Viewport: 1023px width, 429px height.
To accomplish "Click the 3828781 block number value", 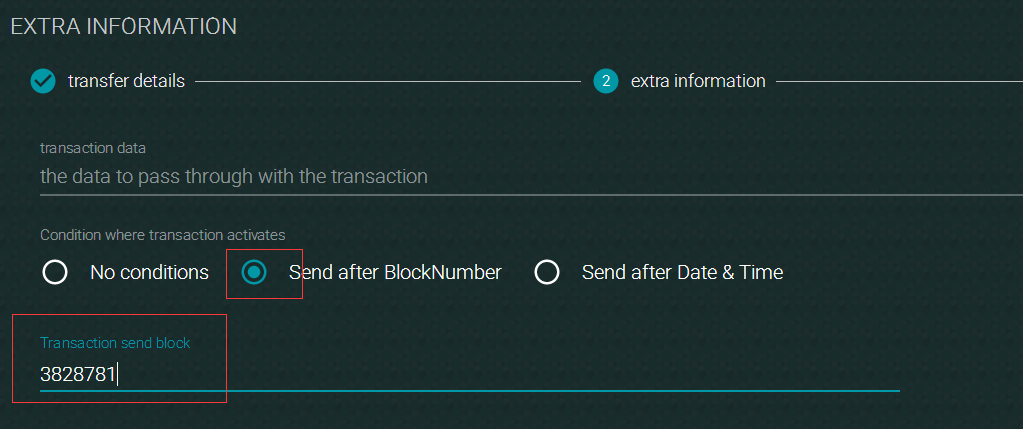I will pyautogui.click(x=78, y=375).
